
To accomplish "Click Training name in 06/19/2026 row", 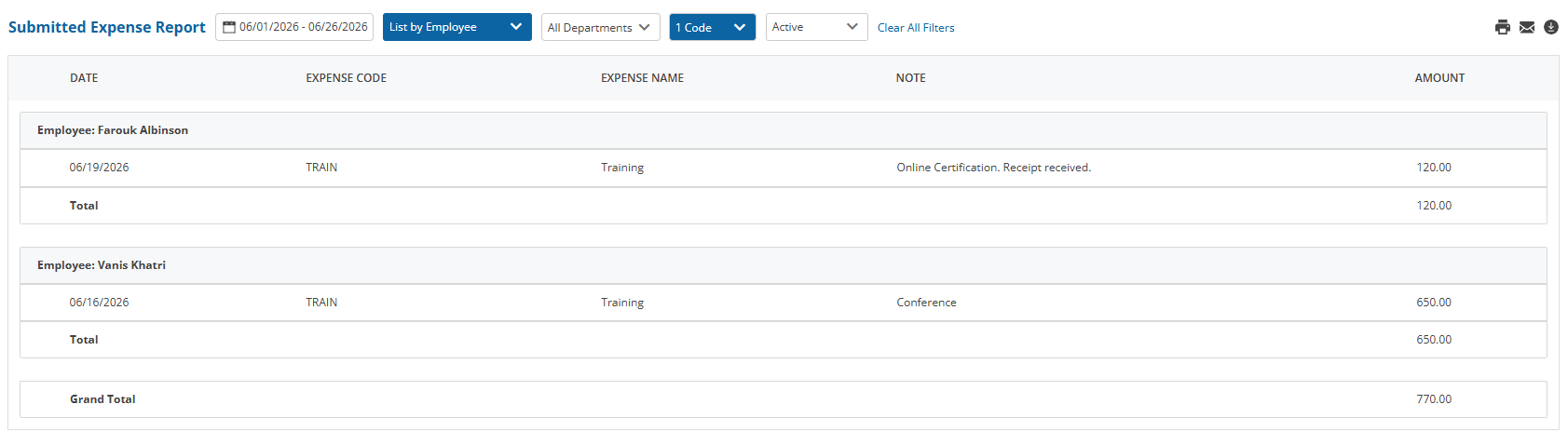I will [x=622, y=168].
